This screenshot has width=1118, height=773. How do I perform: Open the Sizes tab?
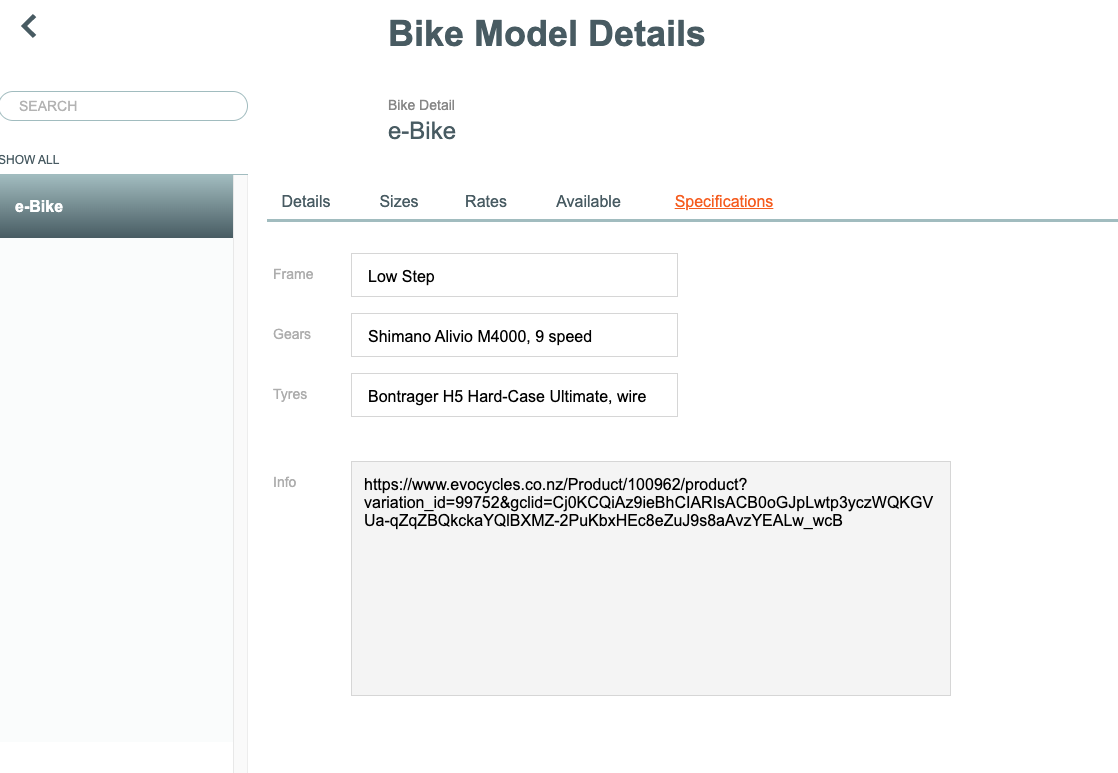coord(399,202)
